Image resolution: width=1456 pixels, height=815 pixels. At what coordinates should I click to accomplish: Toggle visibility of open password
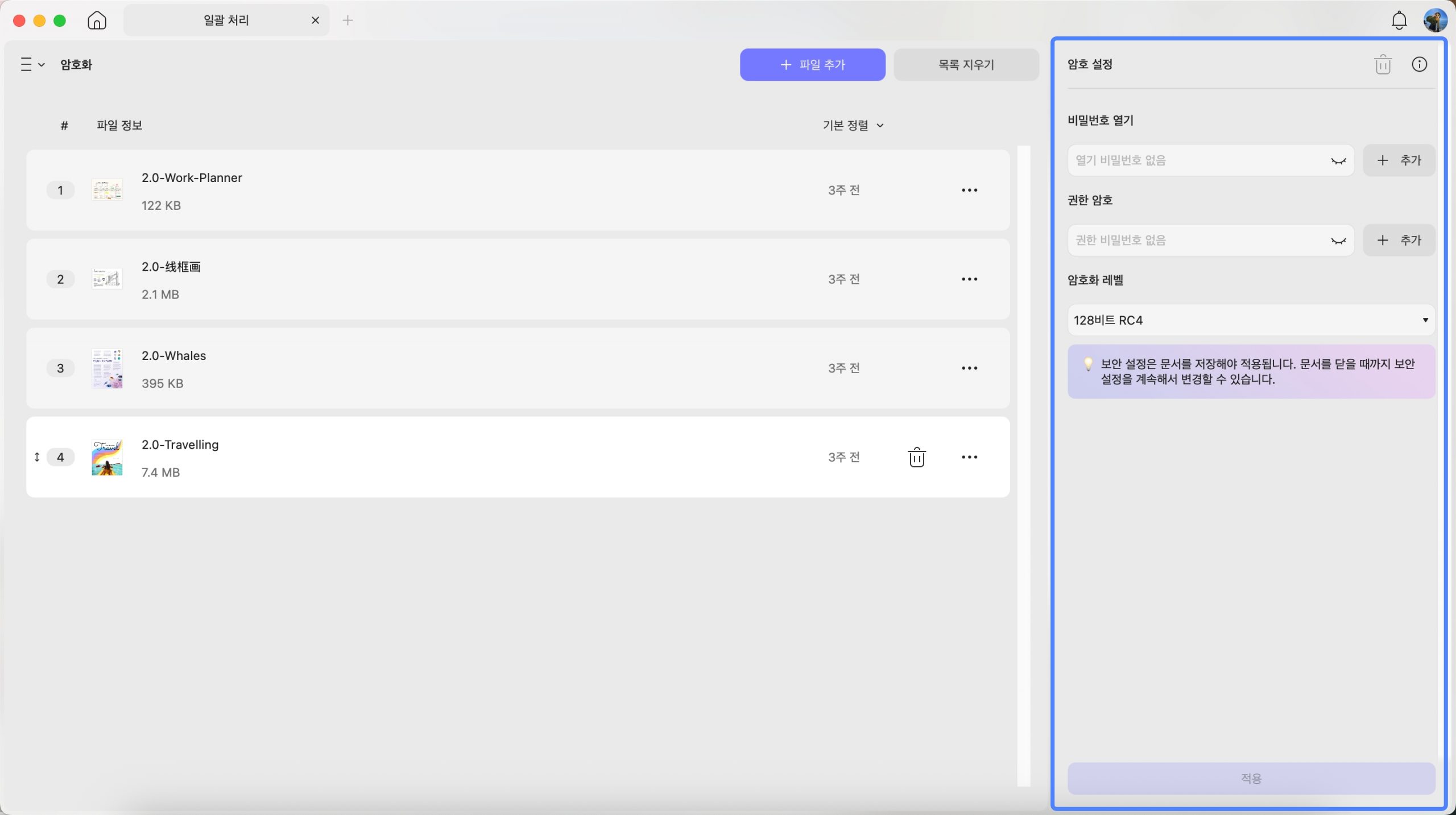(x=1338, y=161)
